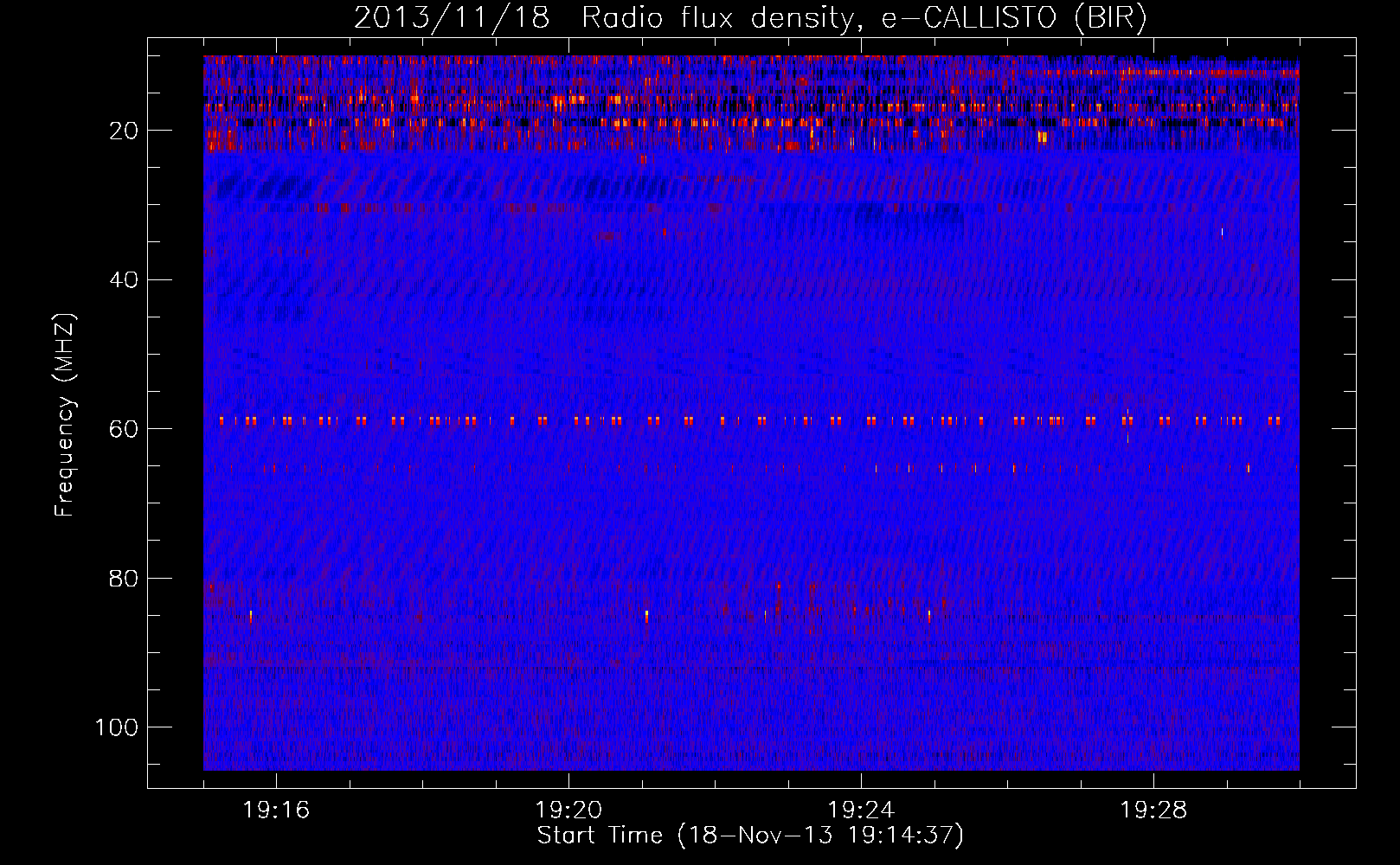Click the 100 frequency tick label
This screenshot has height=865, width=1400.
point(117,727)
